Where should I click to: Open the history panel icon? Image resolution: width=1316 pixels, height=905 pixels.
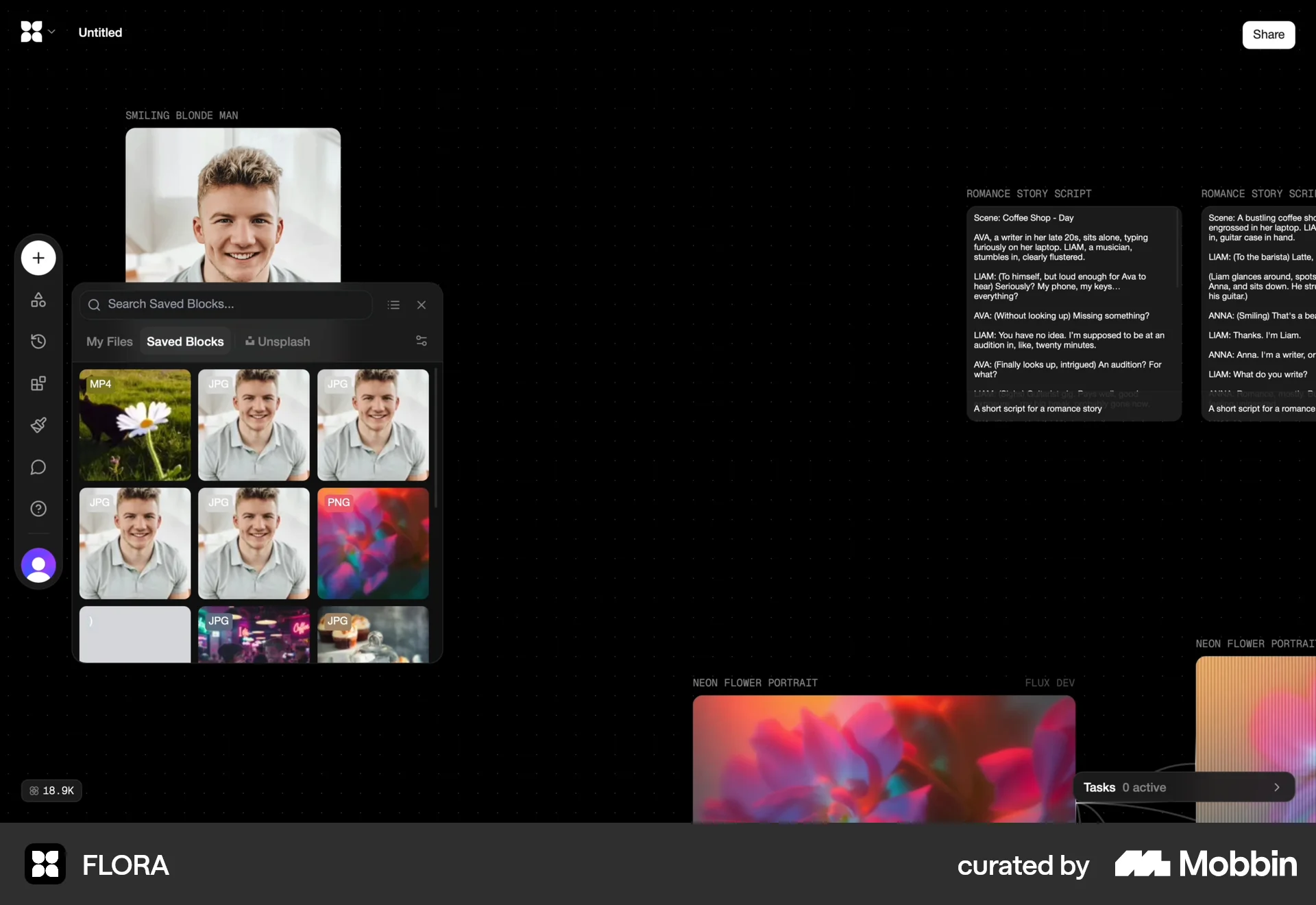38,341
